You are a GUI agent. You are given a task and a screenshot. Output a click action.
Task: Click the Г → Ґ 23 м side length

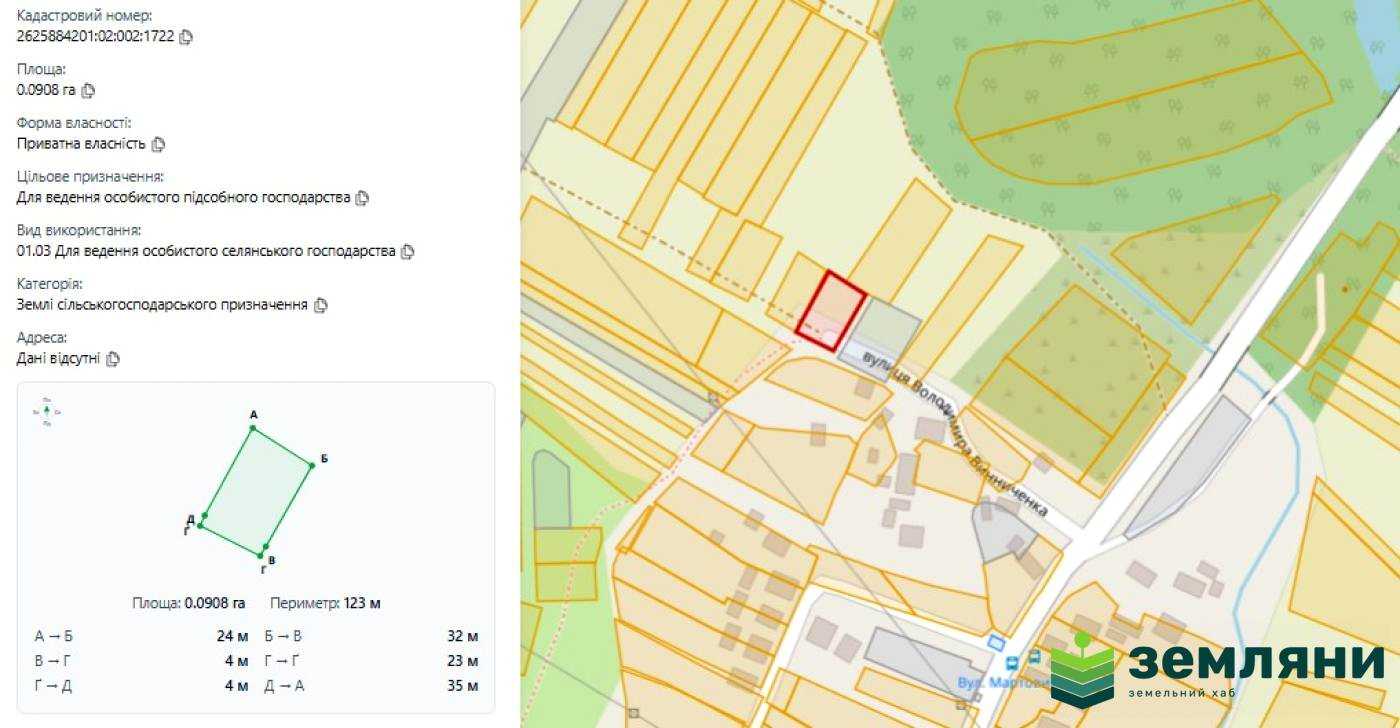pos(371,661)
